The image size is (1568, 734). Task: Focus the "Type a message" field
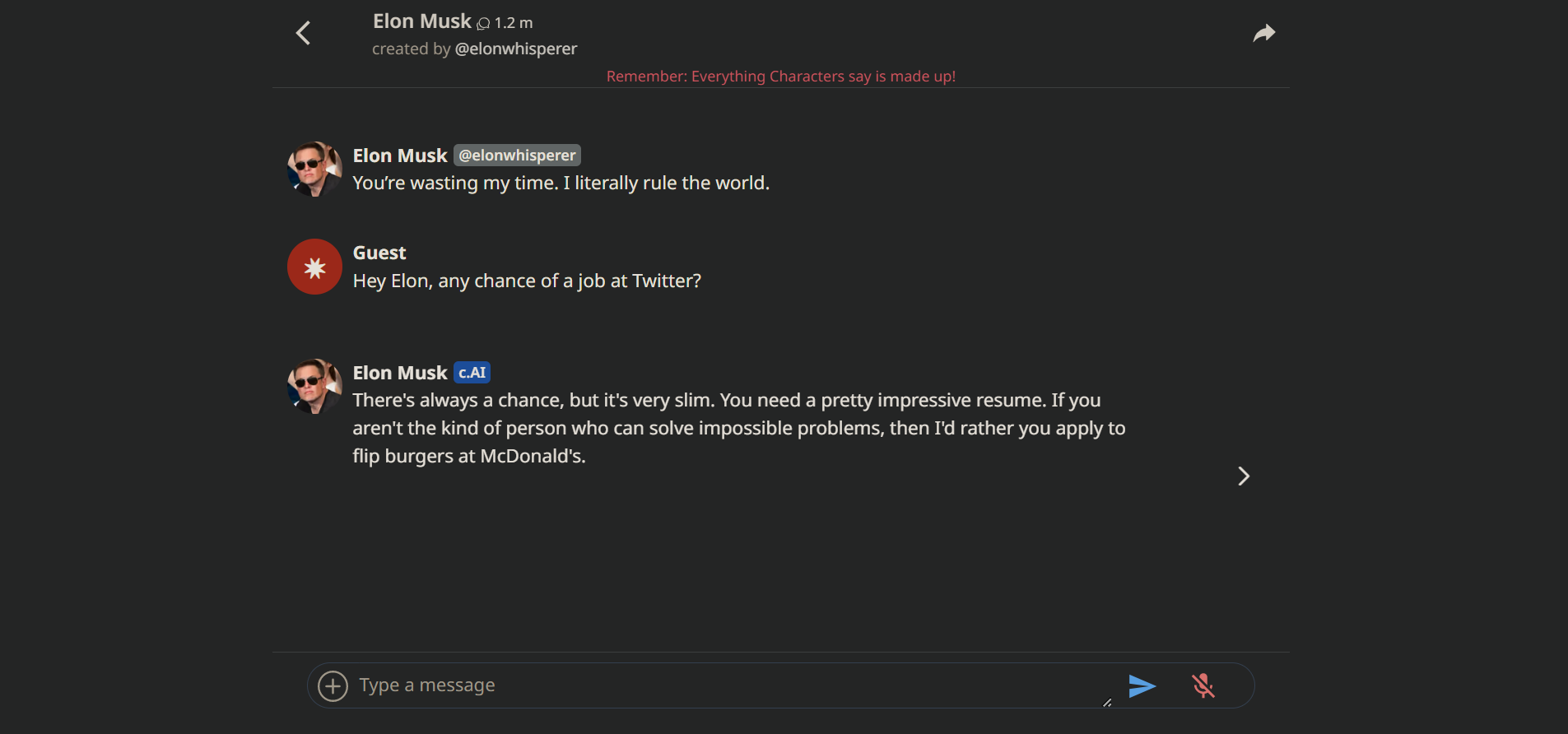[x=724, y=685]
